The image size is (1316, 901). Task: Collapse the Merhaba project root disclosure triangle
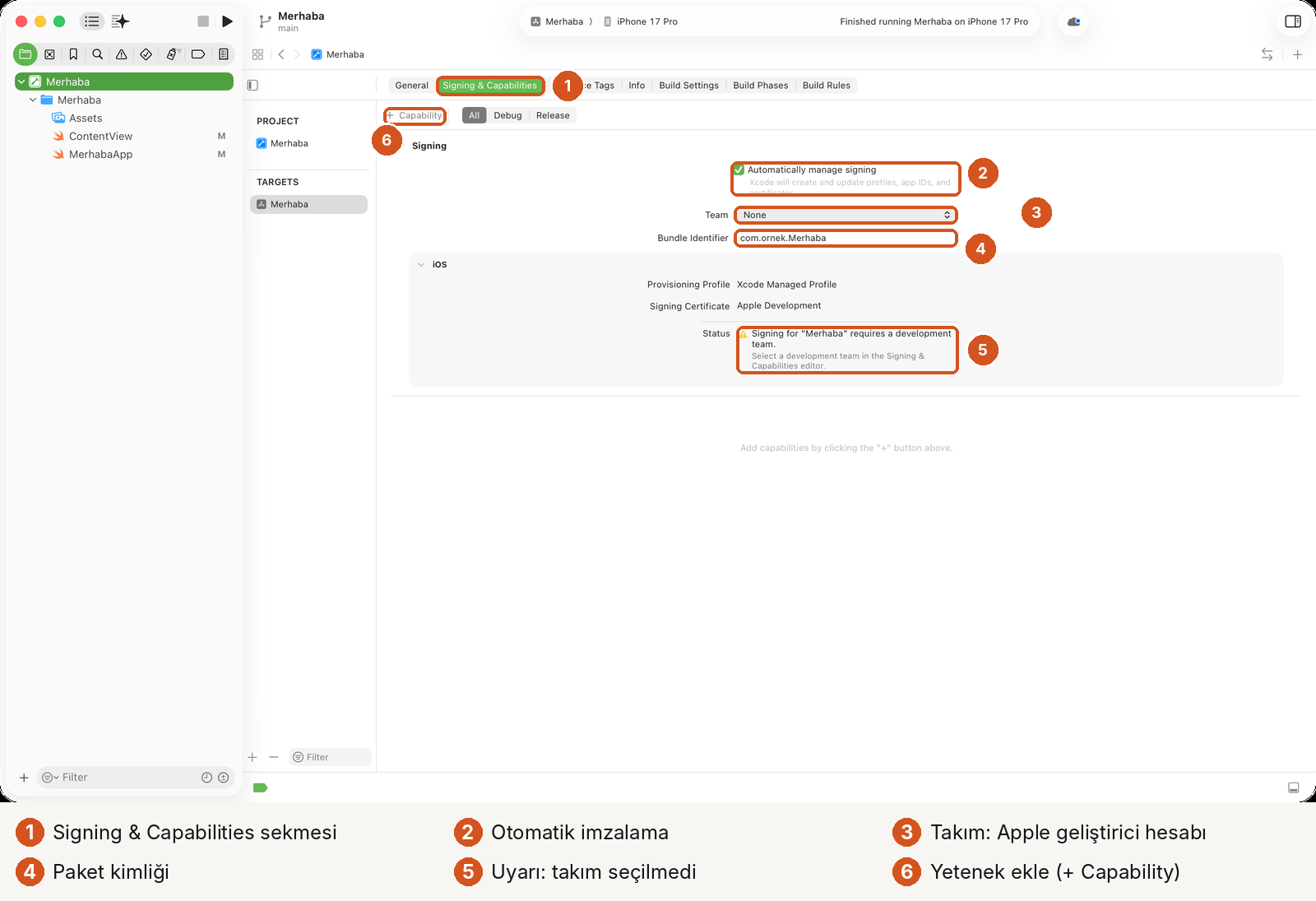coord(21,81)
